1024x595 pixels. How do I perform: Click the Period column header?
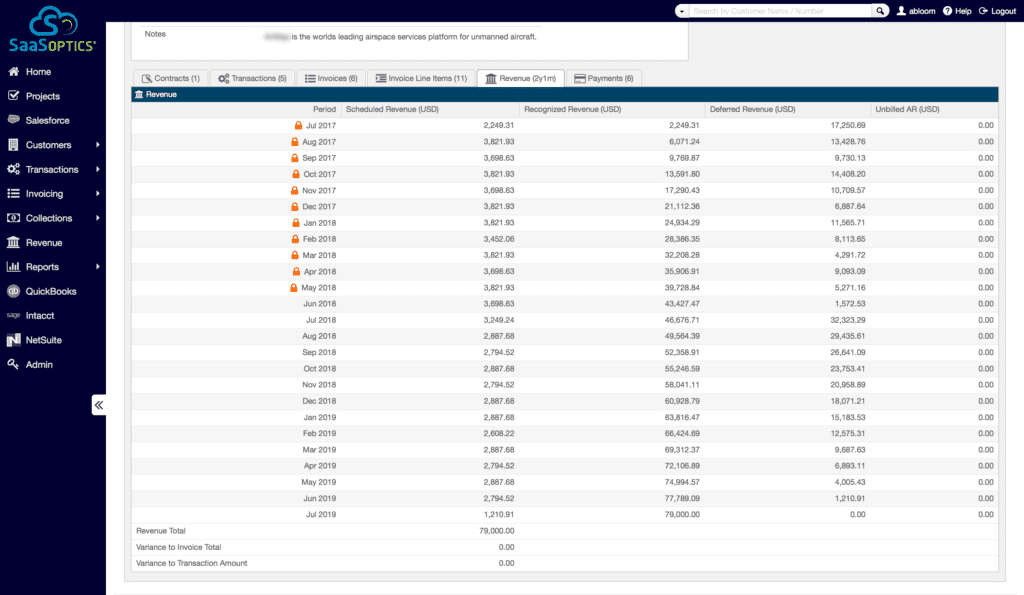pyautogui.click(x=324, y=109)
